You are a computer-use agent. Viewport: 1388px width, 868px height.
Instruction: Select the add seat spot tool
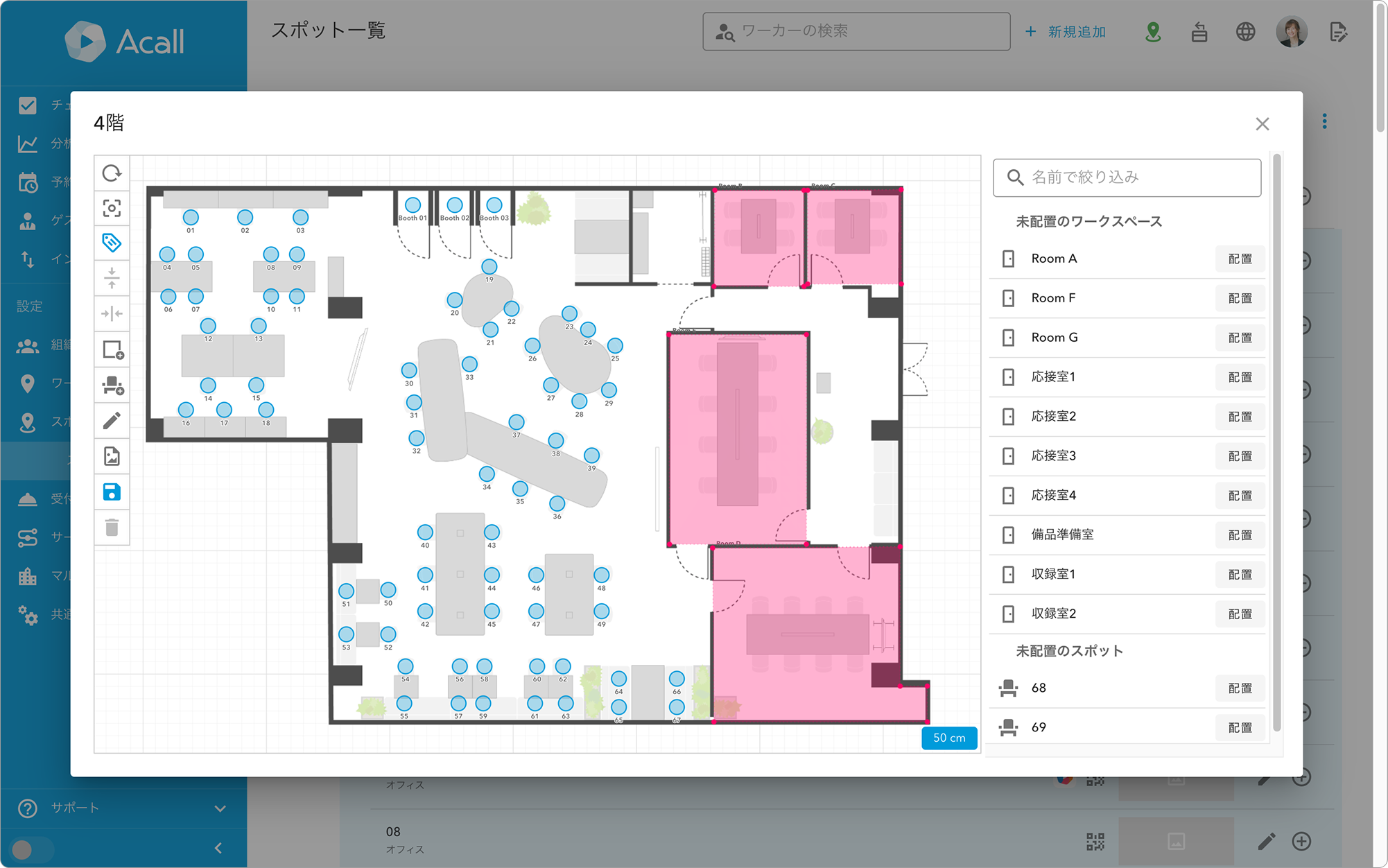112,385
